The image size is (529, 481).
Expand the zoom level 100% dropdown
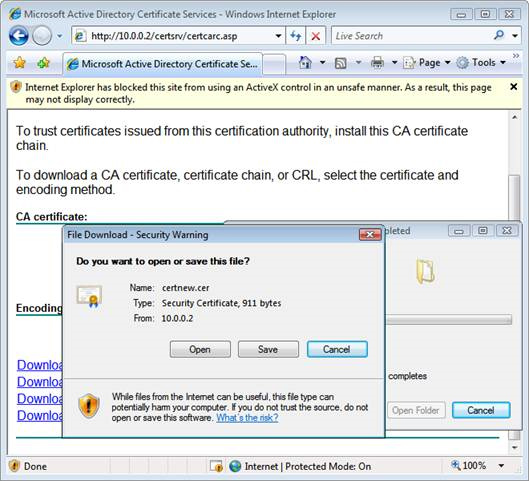(501, 466)
